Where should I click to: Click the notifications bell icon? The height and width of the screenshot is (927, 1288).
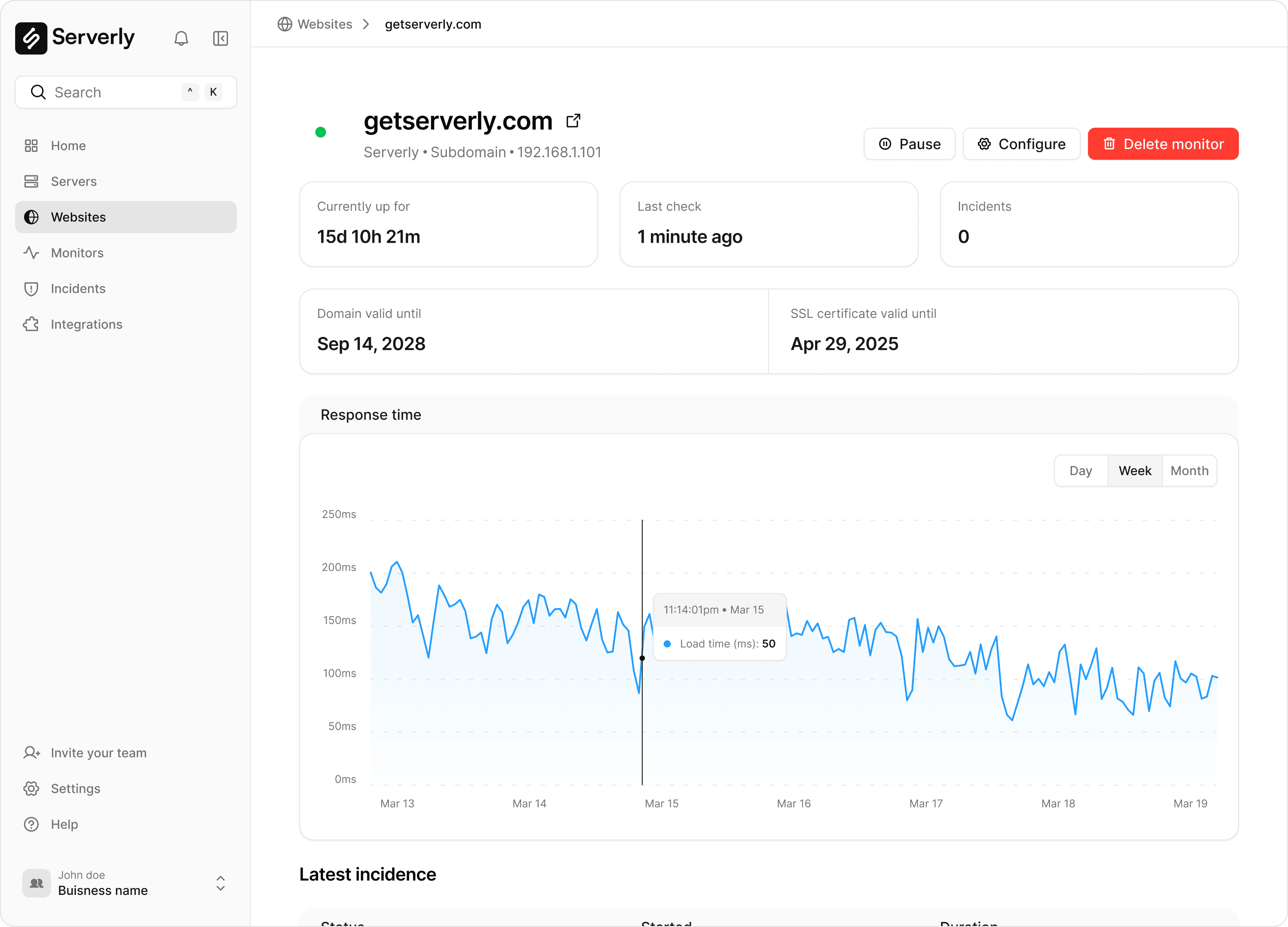point(181,38)
